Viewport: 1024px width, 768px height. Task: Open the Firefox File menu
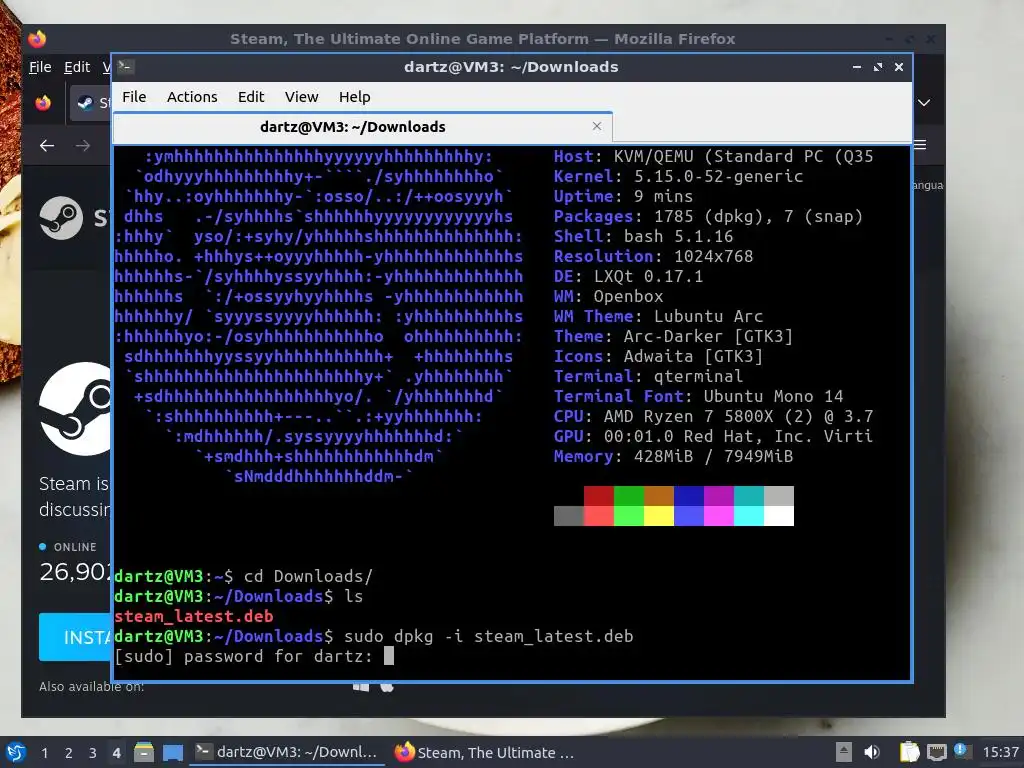pyautogui.click(x=40, y=67)
